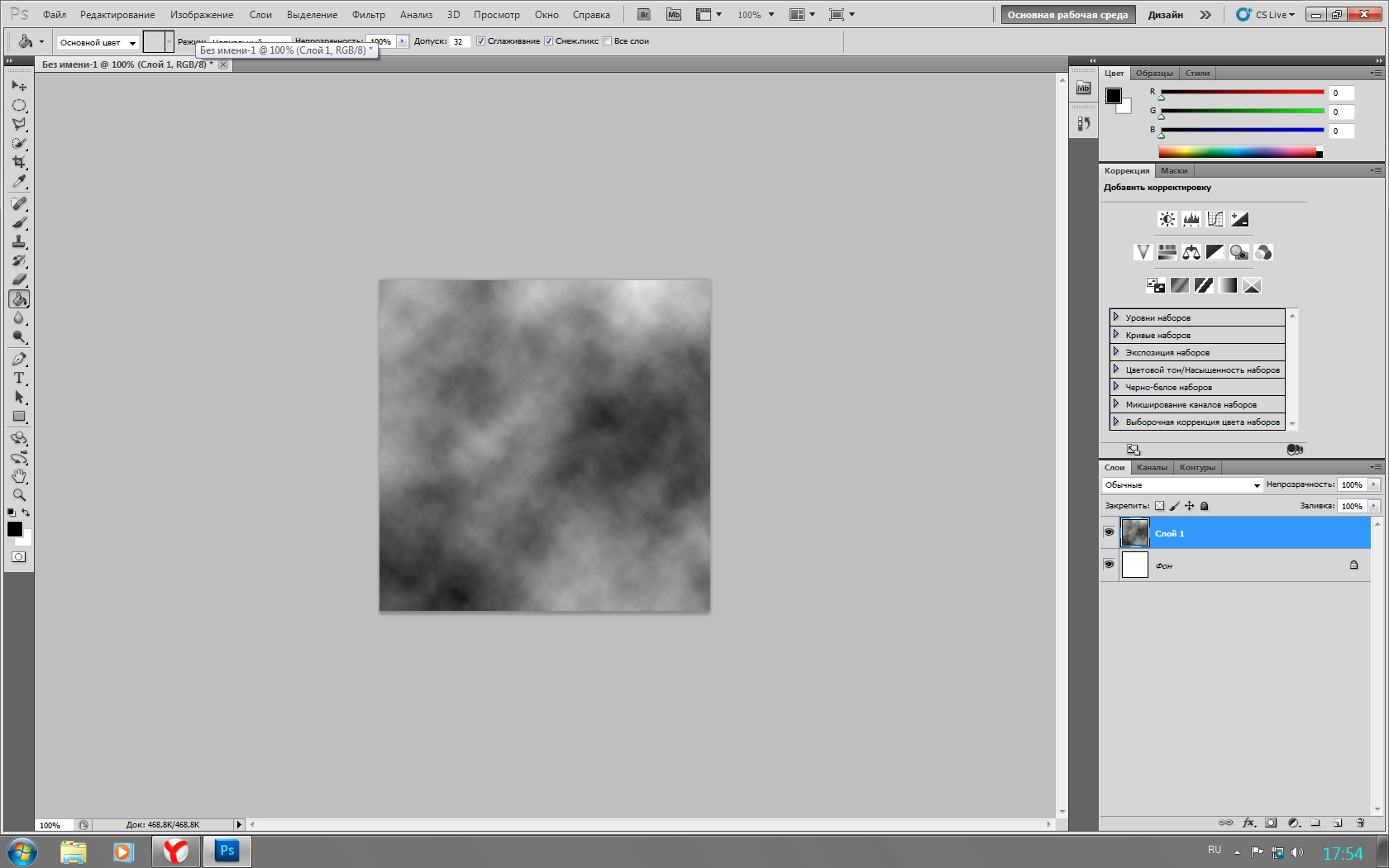Select the Dodge tool
The image size is (1389, 868).
pos(19,337)
